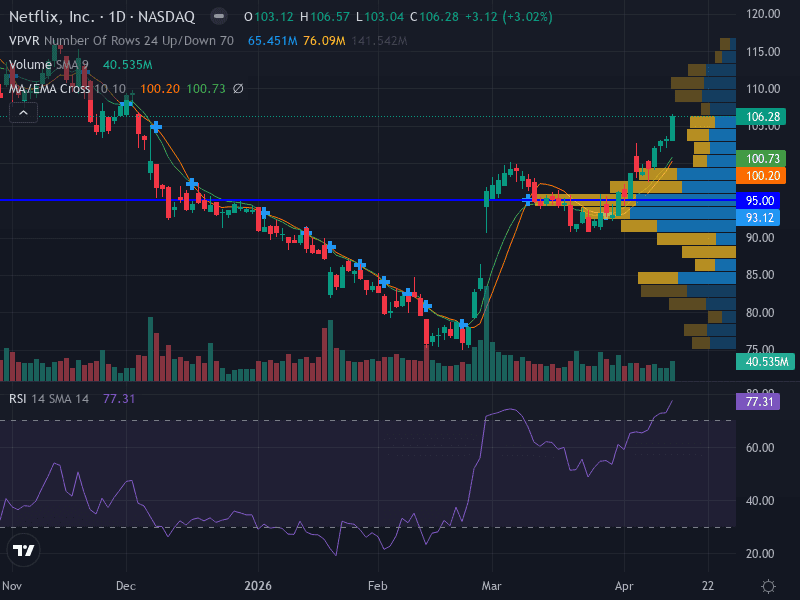
Task: Click the 141.542M total volume value
Action: pos(379,41)
